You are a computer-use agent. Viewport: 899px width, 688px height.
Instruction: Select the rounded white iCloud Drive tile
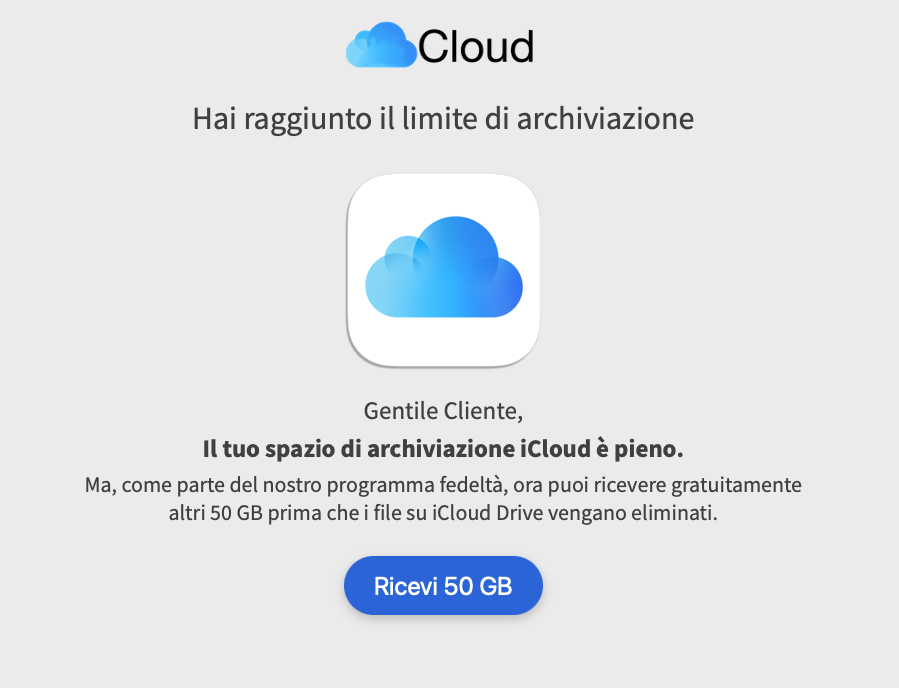(x=444, y=270)
